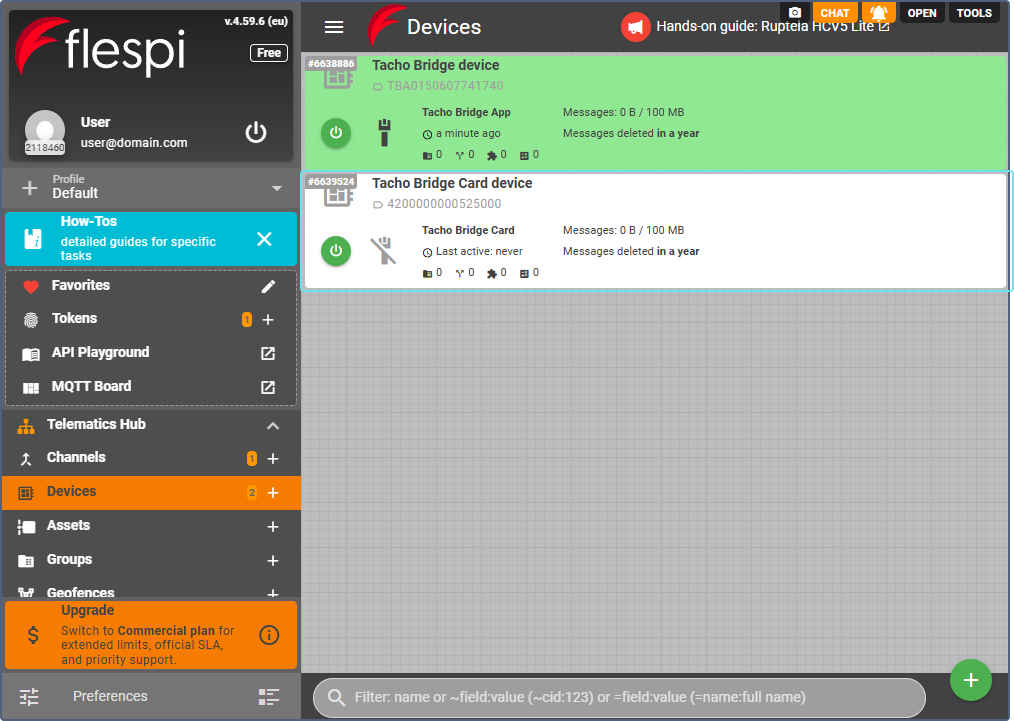Show Upgrade plan info

tap(269, 635)
